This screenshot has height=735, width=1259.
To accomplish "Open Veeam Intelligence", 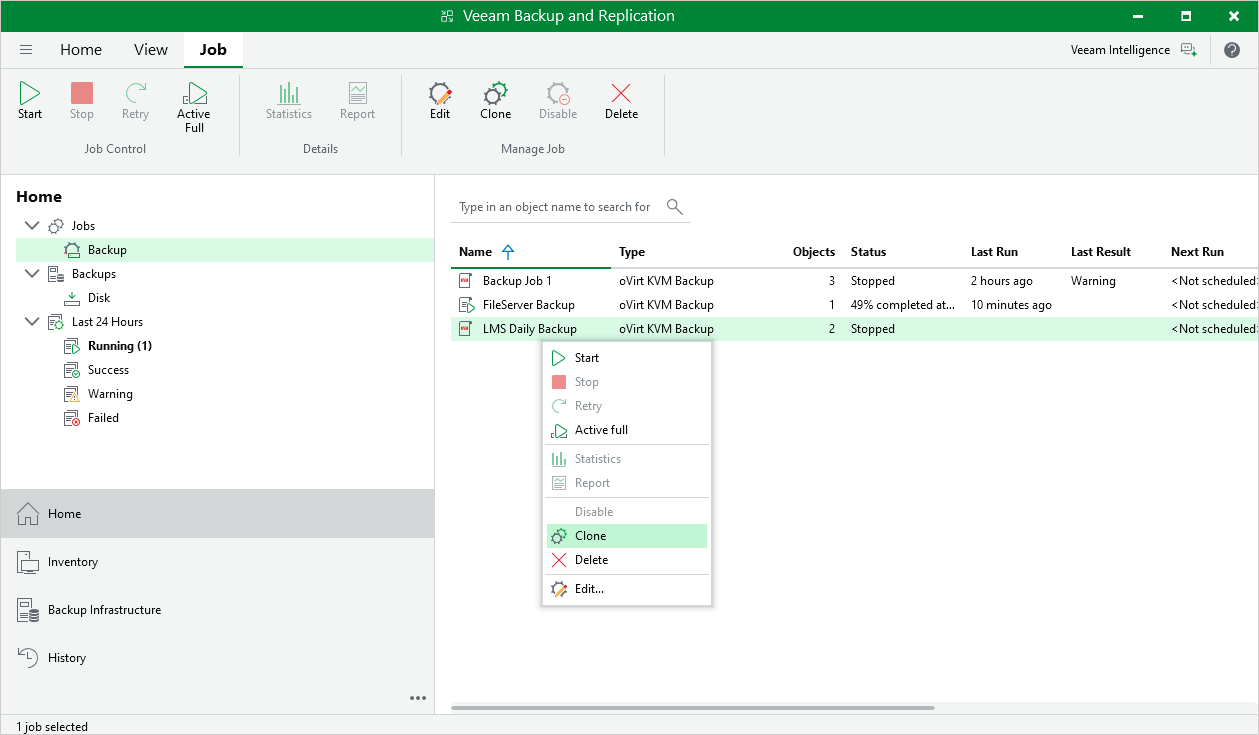I will pyautogui.click(x=1120, y=49).
